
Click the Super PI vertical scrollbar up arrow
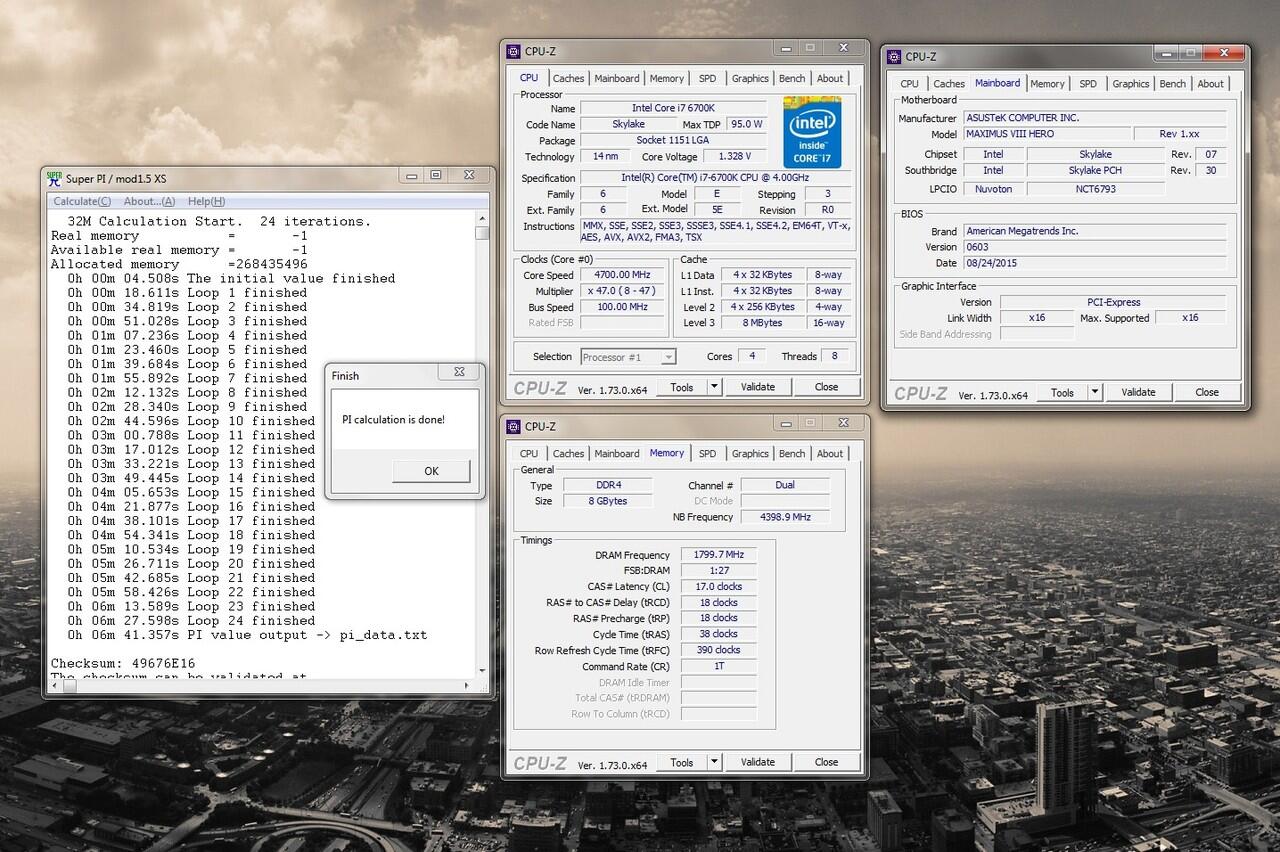pos(482,218)
